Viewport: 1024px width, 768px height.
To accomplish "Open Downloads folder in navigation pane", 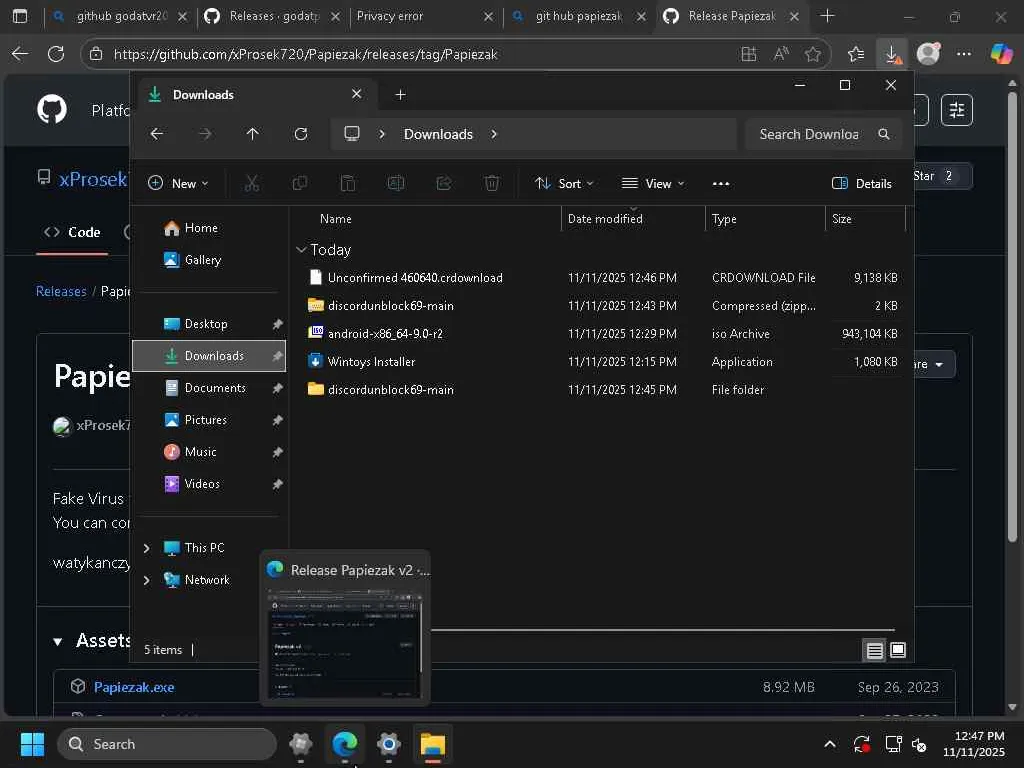I will click(209, 356).
